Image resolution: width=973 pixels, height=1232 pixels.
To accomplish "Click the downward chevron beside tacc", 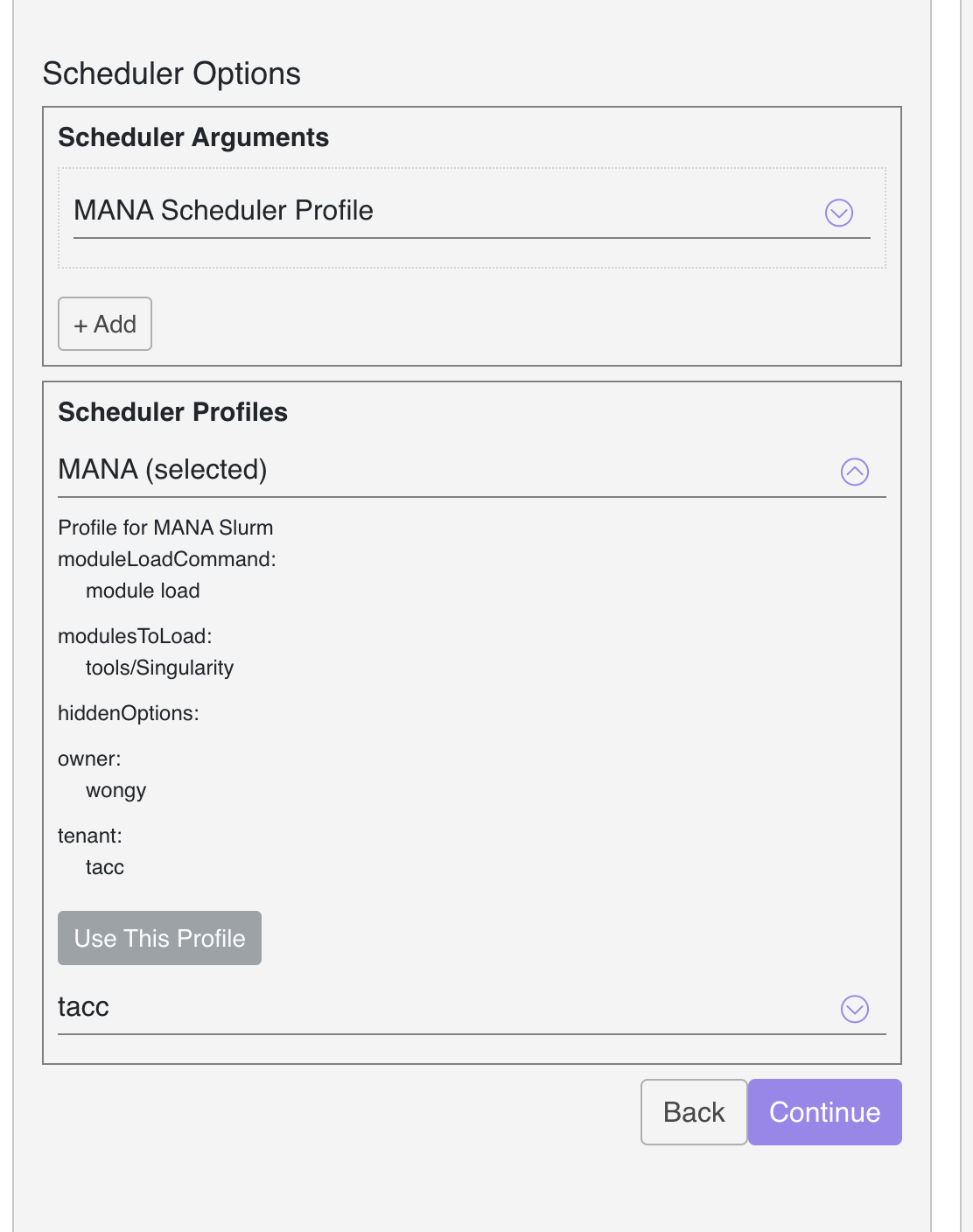I will point(854,1009).
